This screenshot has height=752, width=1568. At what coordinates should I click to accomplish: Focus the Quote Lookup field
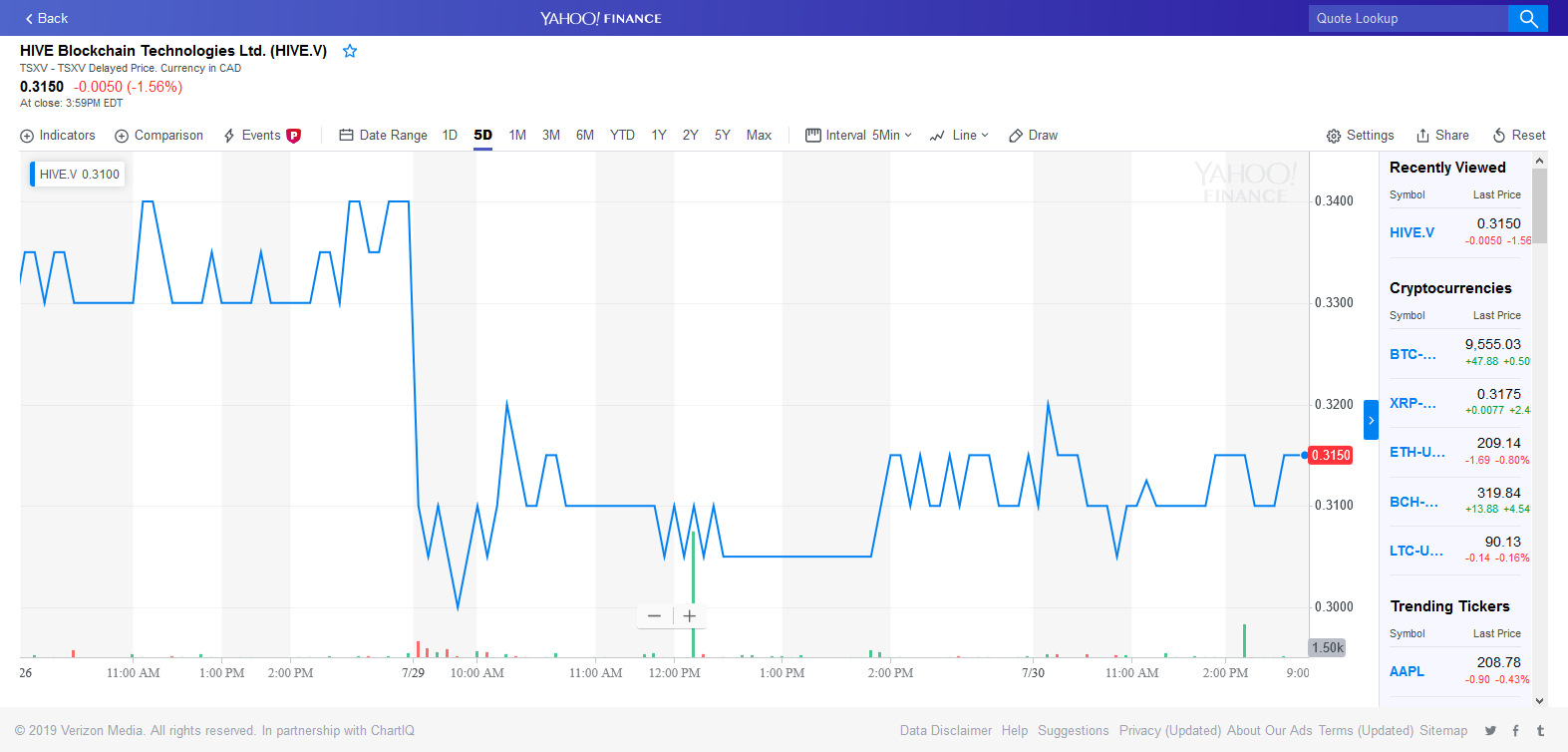point(1408,18)
